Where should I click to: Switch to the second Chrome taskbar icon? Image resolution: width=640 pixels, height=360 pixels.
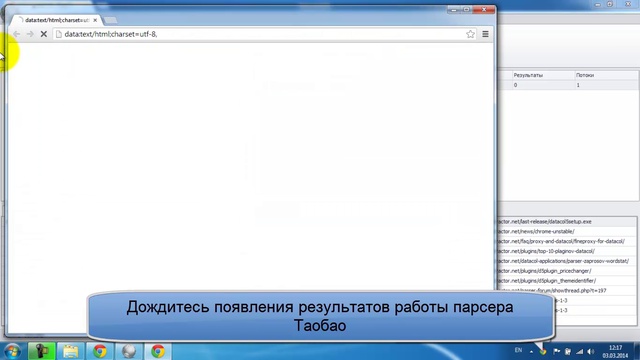pyautogui.click(x=158, y=351)
